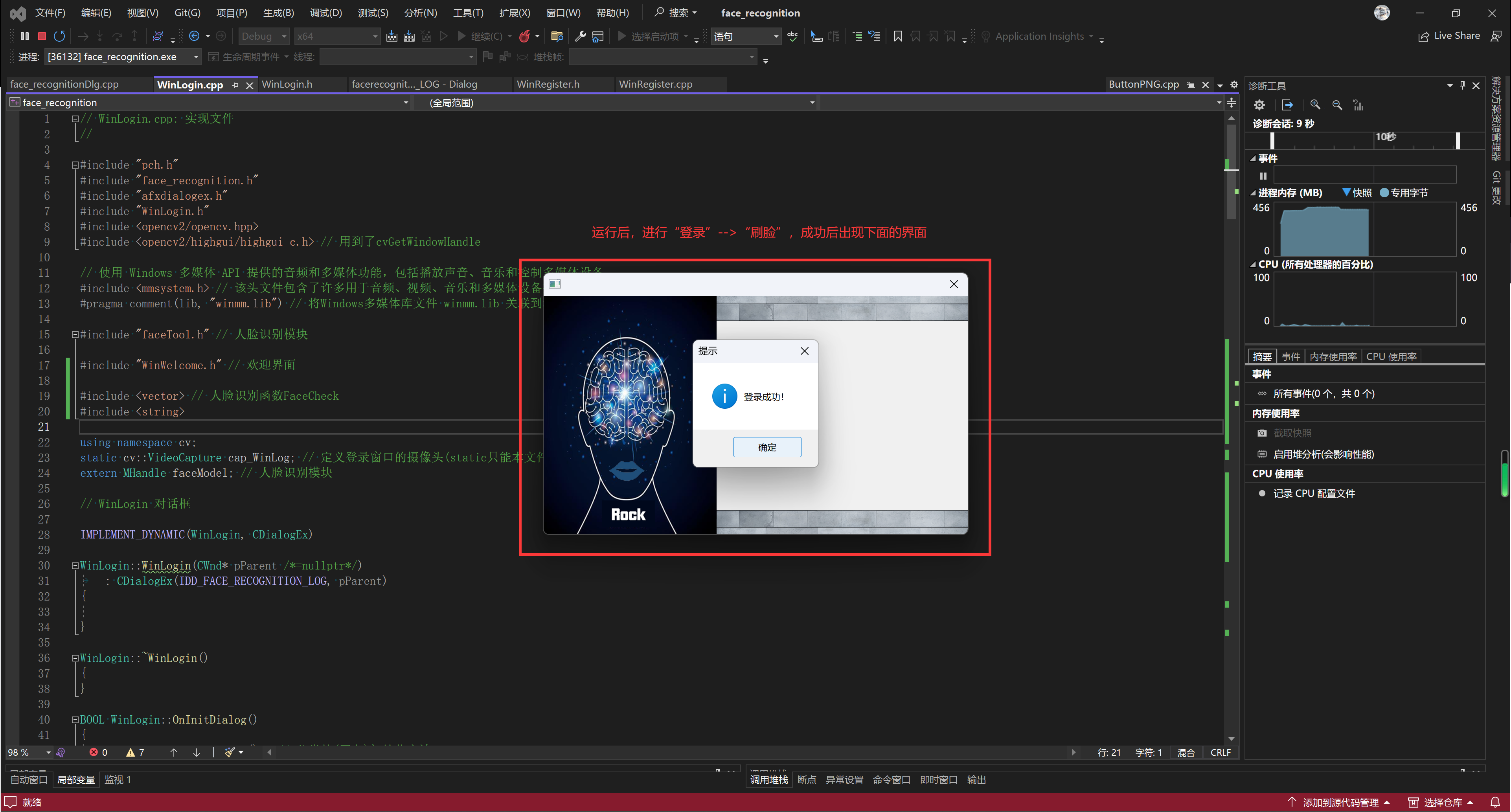Collapse the 进程内存 (MB) section
Image resolution: width=1511 pixels, height=812 pixels.
pyautogui.click(x=1253, y=193)
